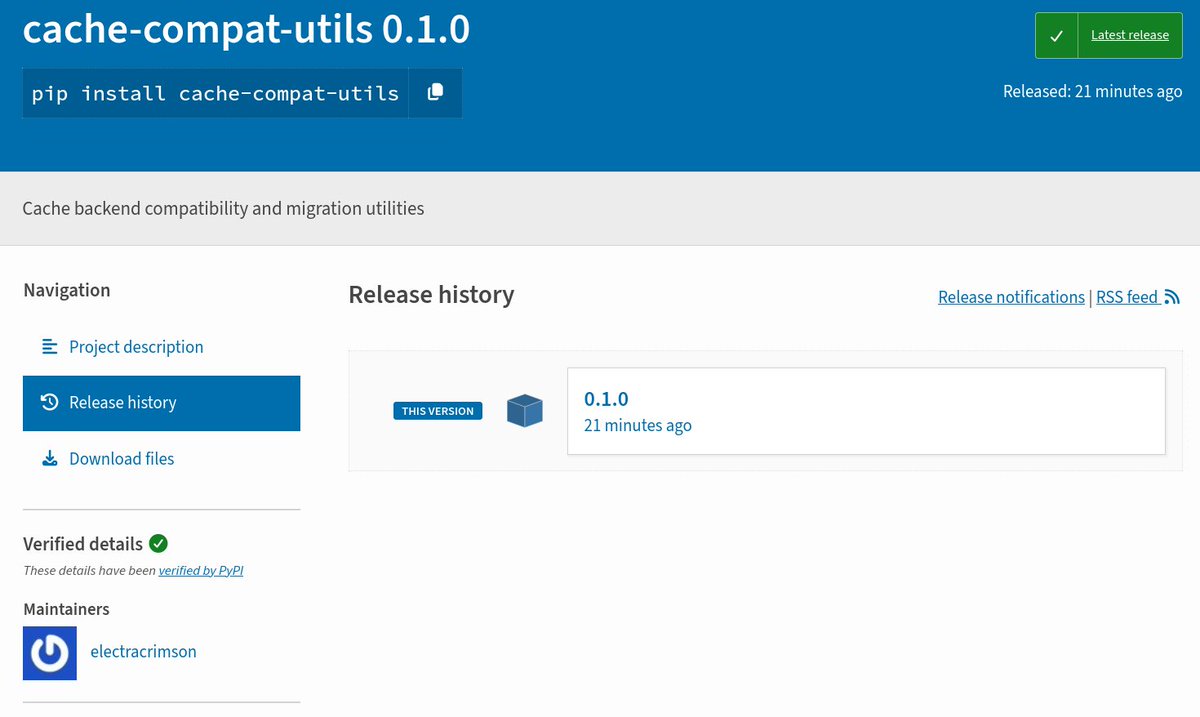Select the Release history tab
1200x717 pixels.
pyautogui.click(x=161, y=403)
